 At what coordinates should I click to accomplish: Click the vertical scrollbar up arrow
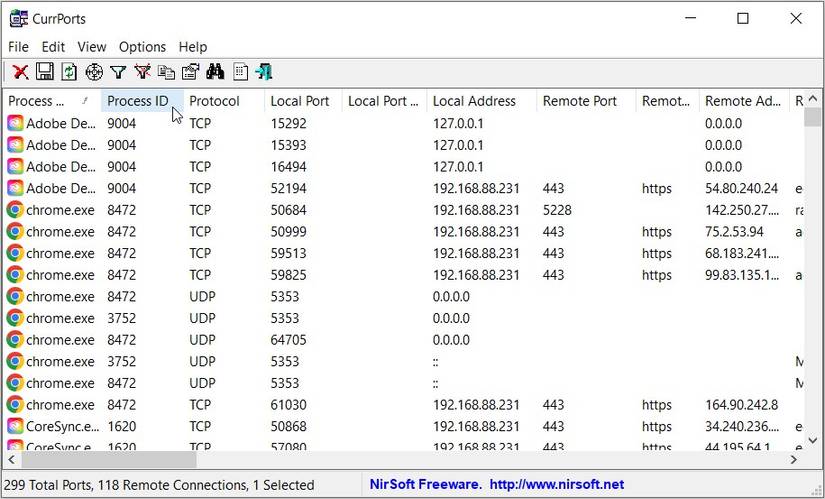[x=813, y=99]
